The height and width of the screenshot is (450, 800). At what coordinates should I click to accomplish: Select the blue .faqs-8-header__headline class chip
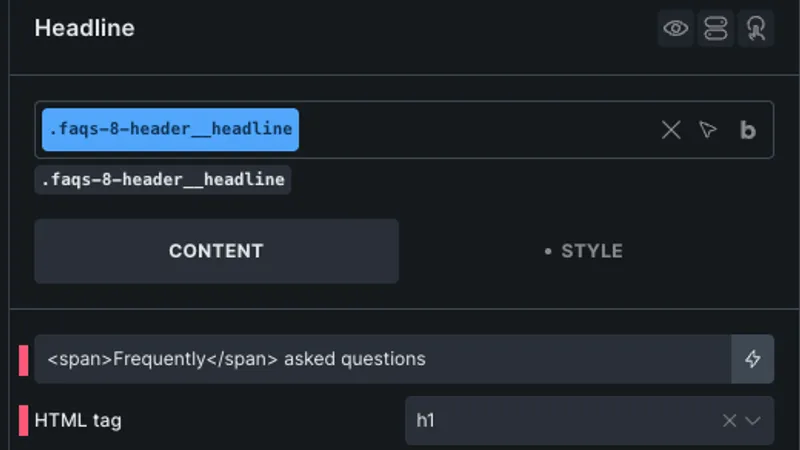tap(170, 130)
